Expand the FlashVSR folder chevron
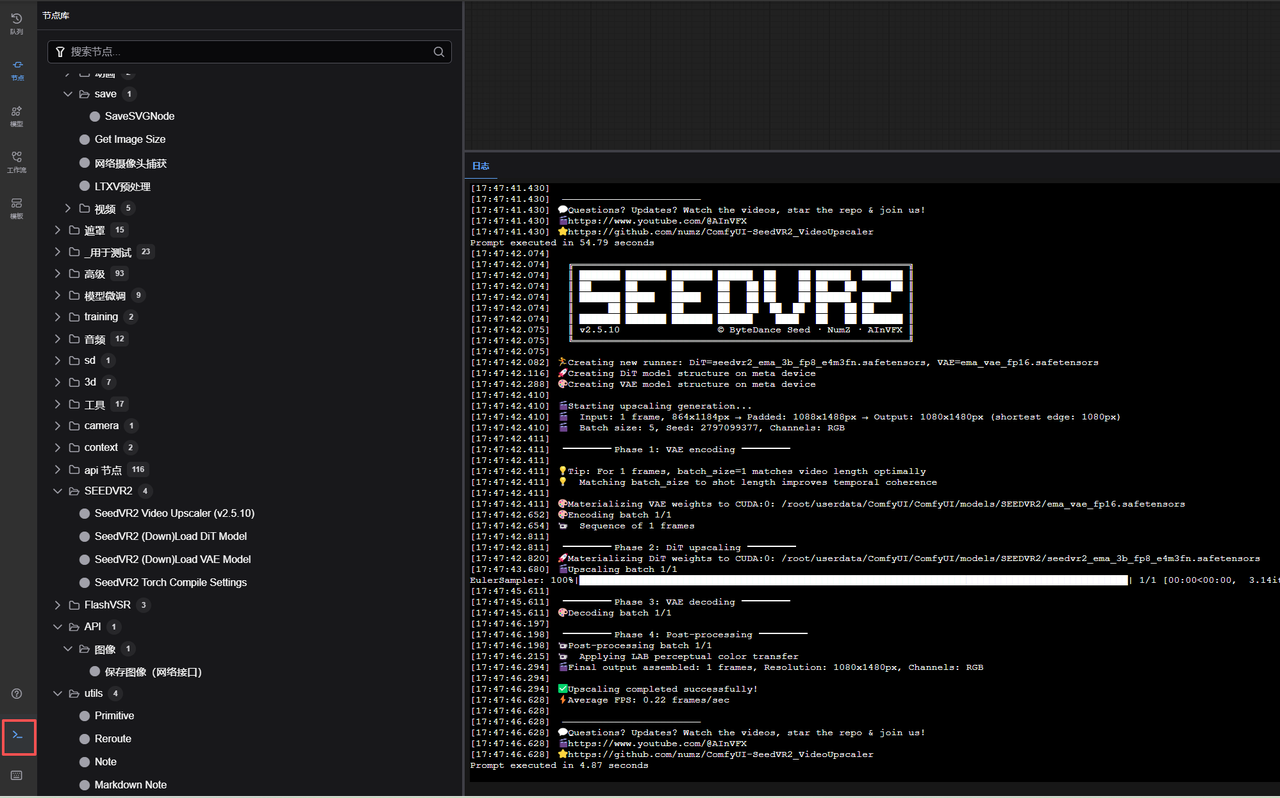 pos(58,605)
